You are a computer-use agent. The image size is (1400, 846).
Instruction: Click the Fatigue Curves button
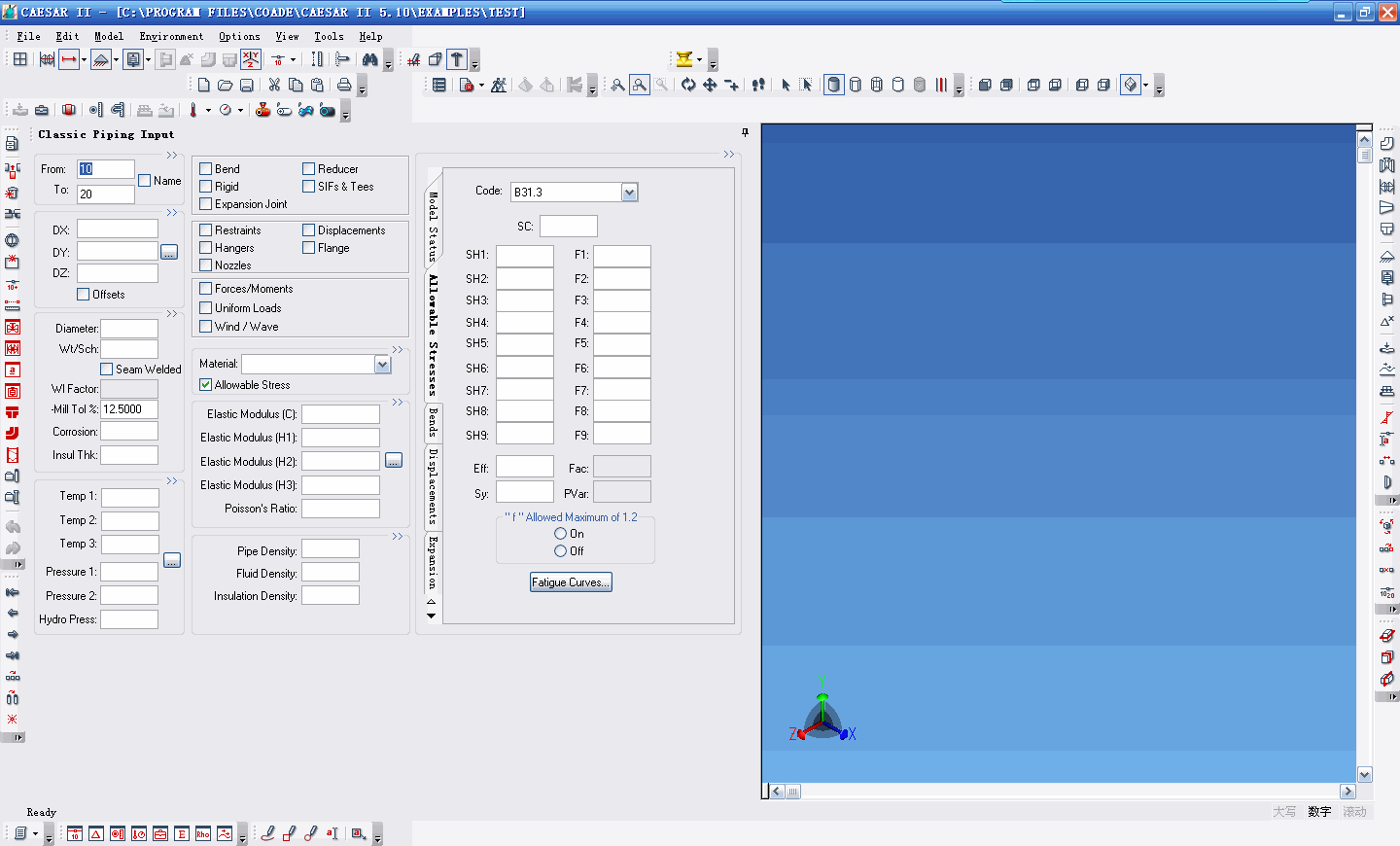(571, 582)
